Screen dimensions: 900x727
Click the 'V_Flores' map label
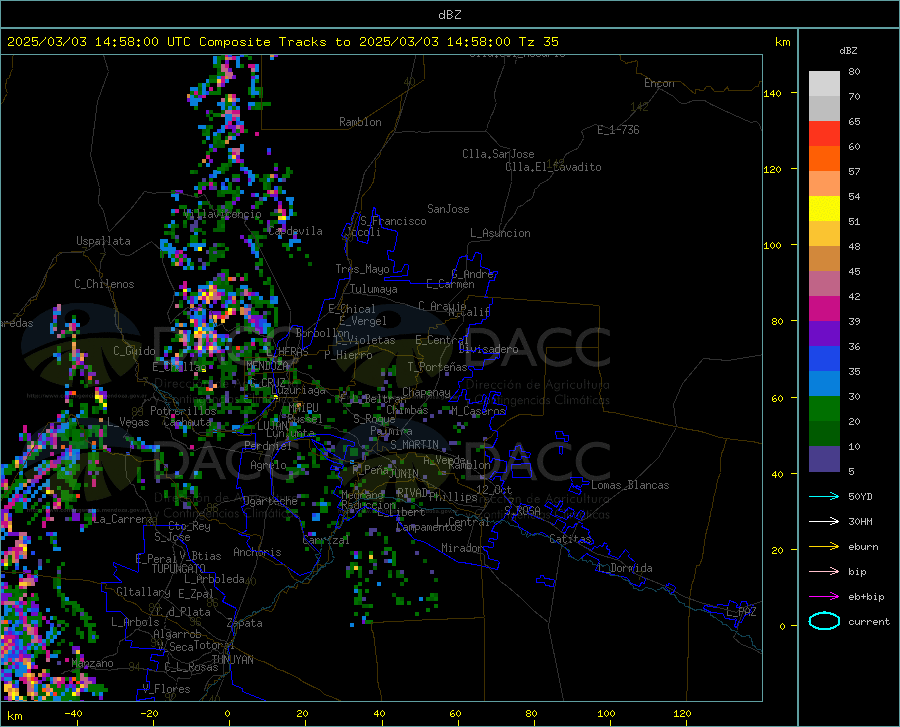pos(166,689)
